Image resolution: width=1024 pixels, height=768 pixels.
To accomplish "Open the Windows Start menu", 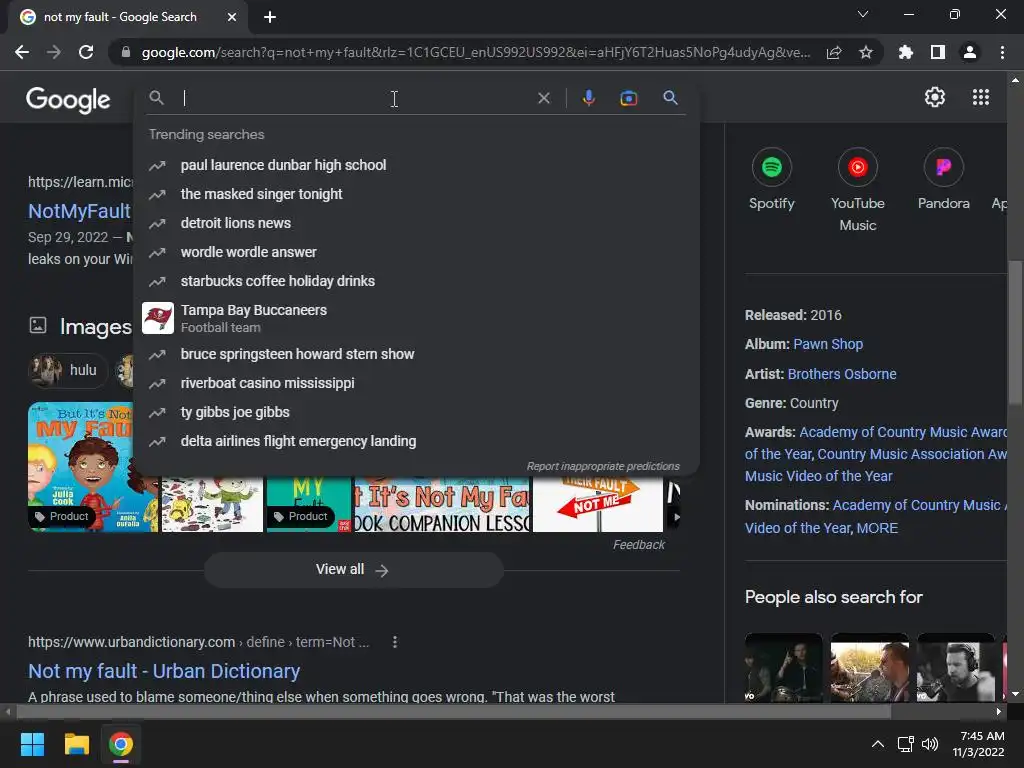I will tap(32, 744).
